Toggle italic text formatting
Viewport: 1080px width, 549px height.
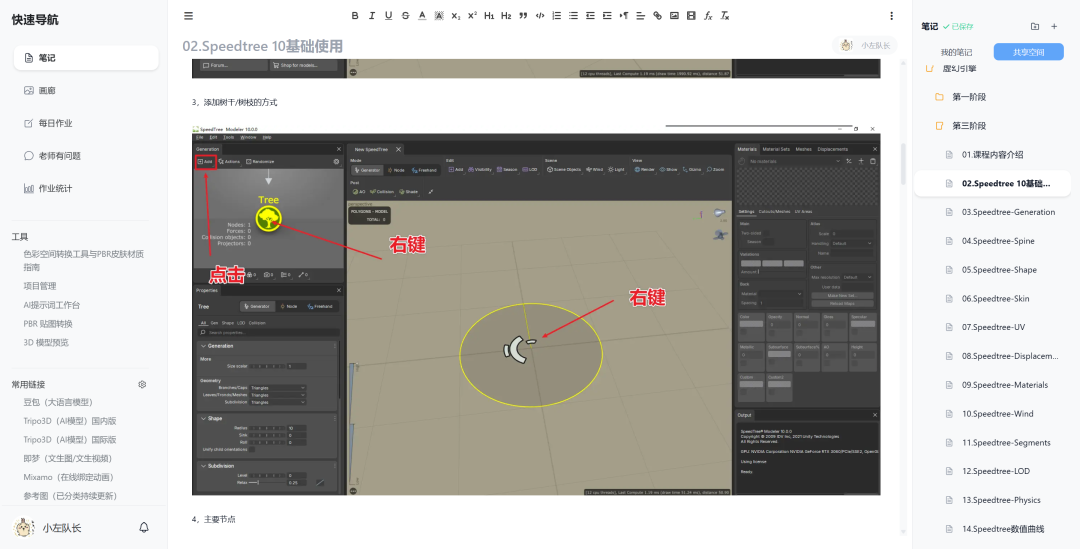(x=372, y=16)
